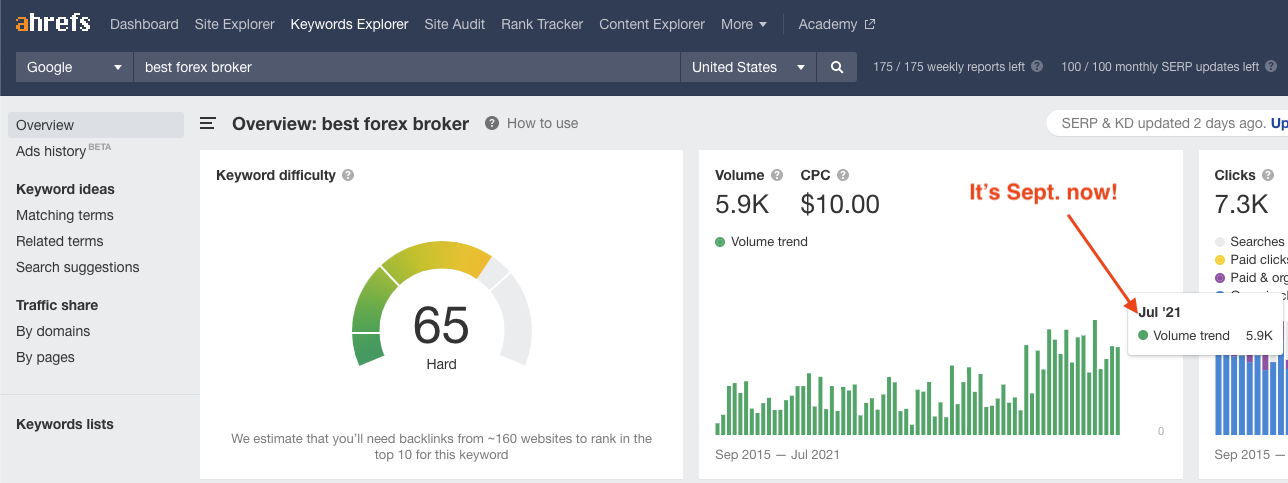Click the Sep 2015 — Jul 2021 date range

coord(777,454)
